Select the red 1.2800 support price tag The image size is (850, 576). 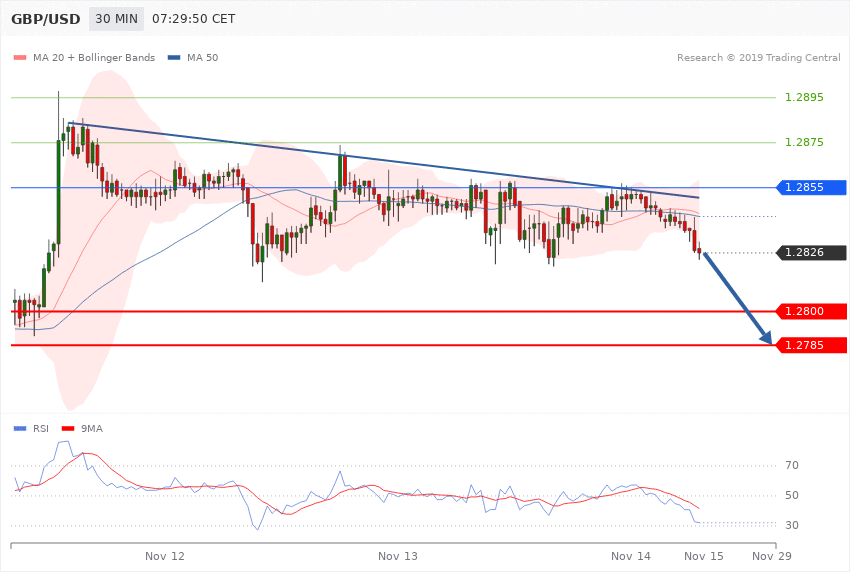(811, 312)
